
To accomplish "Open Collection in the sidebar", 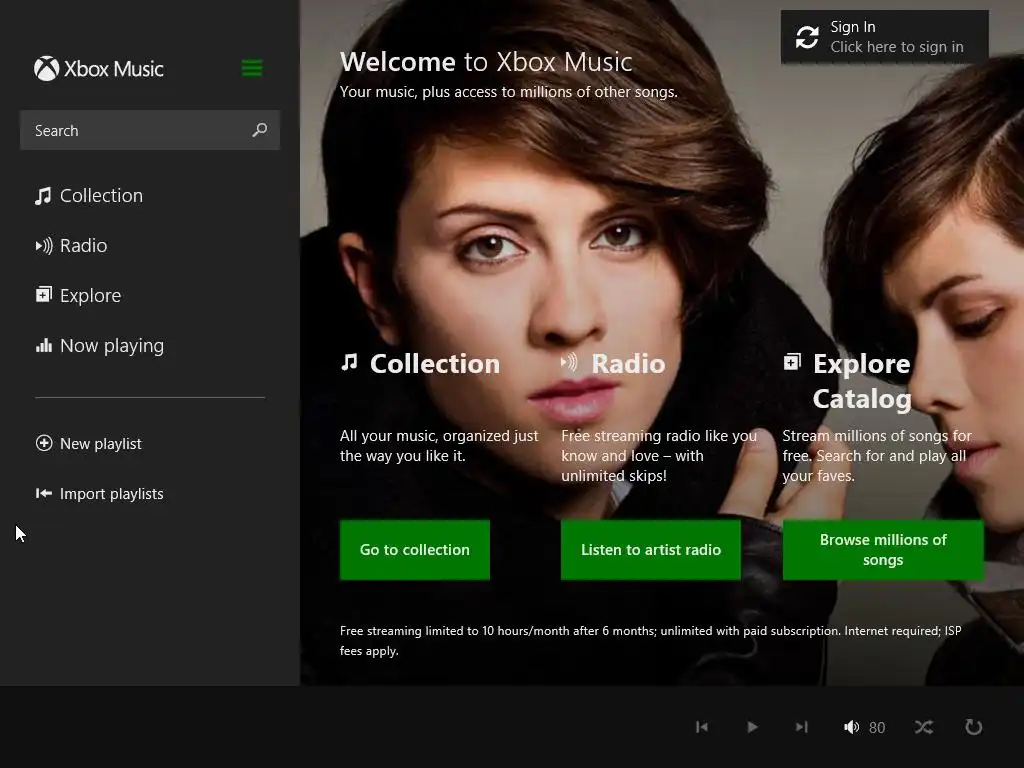I will (89, 195).
